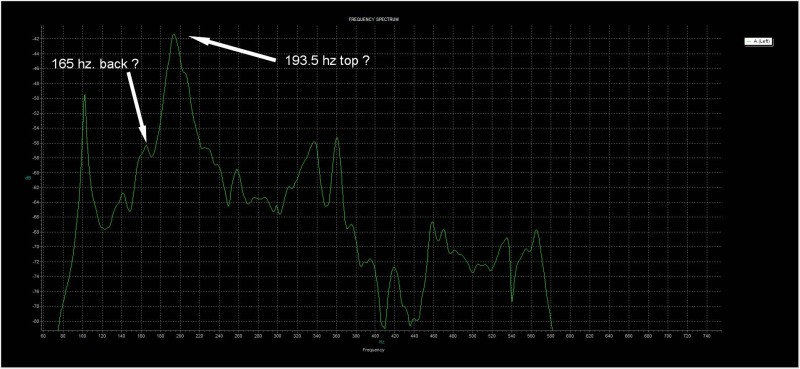Click the 740 tick on the frequency axis
Viewport: 800px width, 369px height.
(707, 337)
